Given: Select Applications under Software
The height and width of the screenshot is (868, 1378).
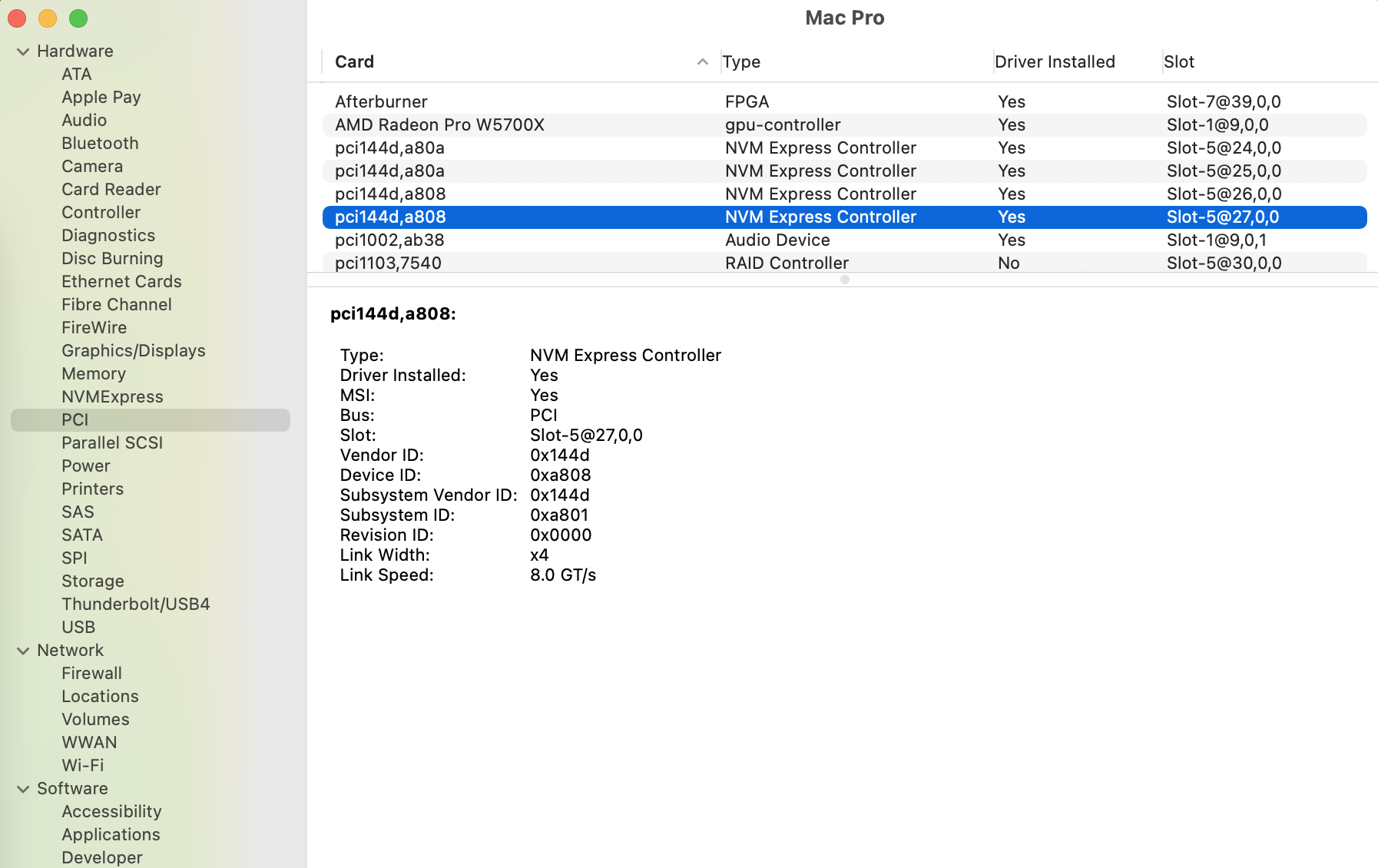Looking at the screenshot, I should [111, 835].
